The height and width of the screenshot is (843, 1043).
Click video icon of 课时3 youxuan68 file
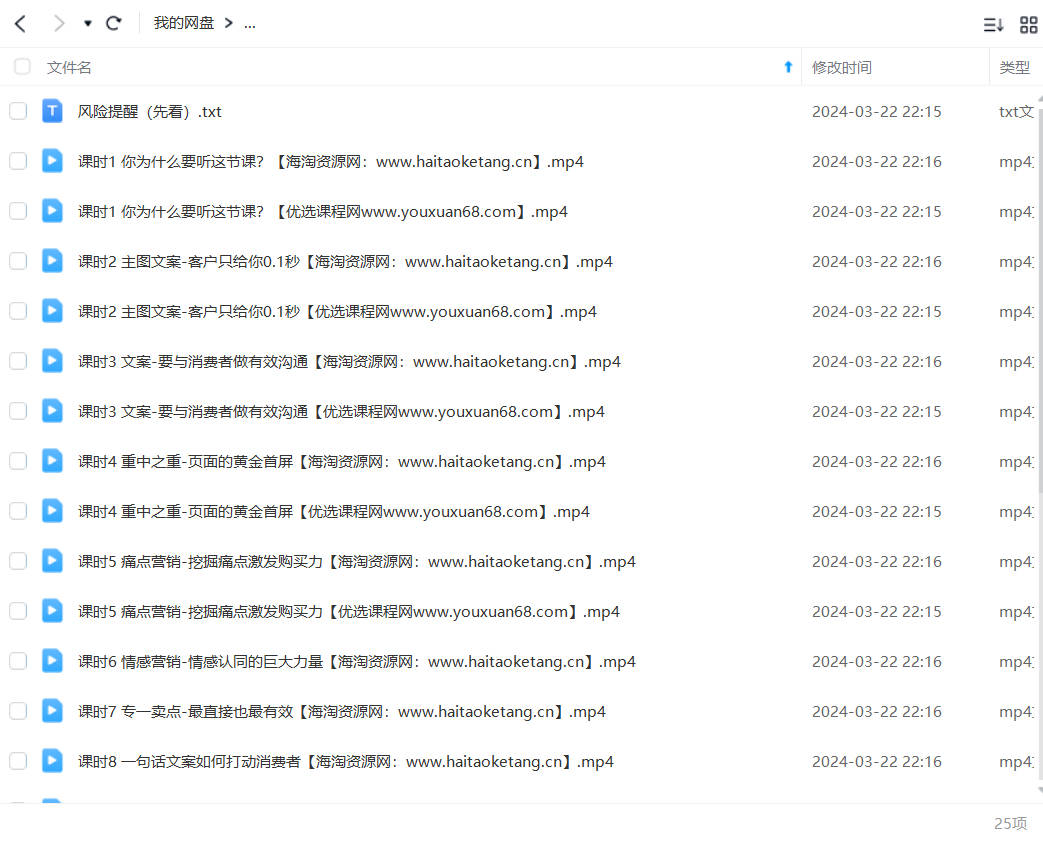[52, 411]
